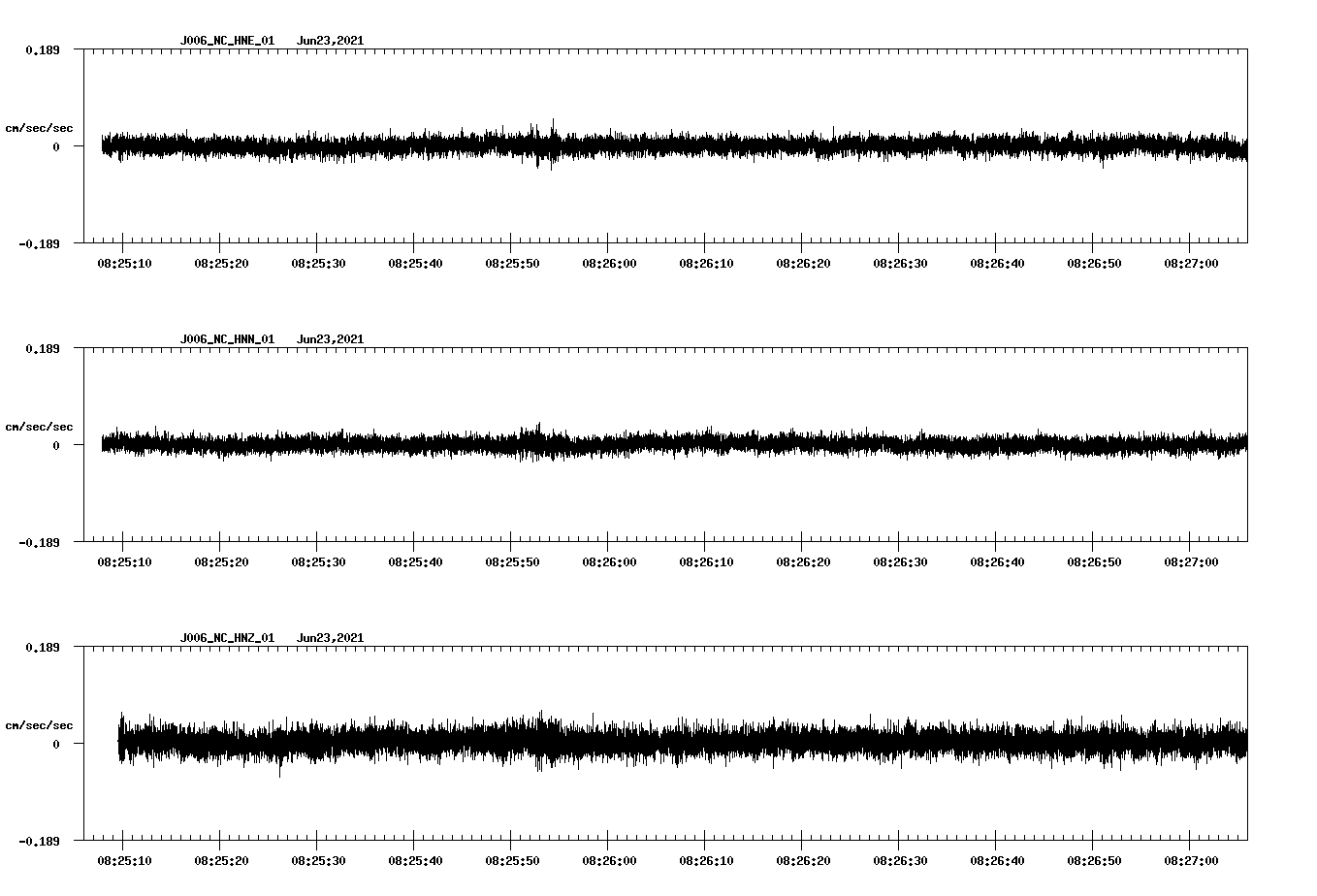
Task: Click the 08:27:00 time label under HNE plot
Action: pos(1191,264)
